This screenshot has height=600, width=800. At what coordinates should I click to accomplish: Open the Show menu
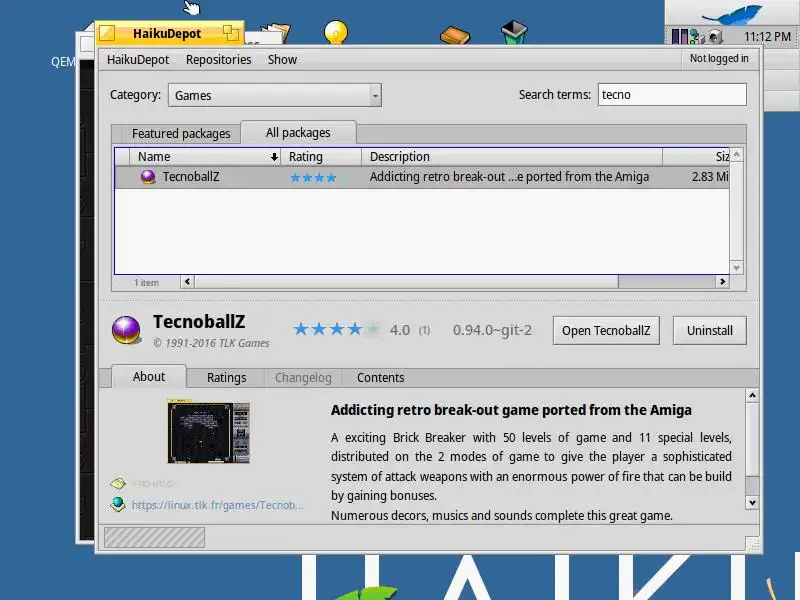282,60
